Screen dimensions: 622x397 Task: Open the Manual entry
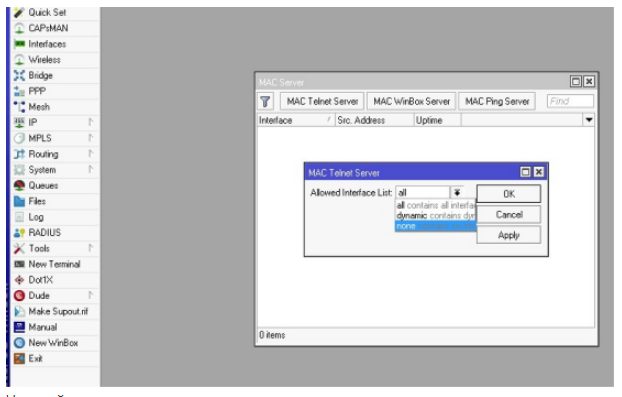(x=55, y=327)
